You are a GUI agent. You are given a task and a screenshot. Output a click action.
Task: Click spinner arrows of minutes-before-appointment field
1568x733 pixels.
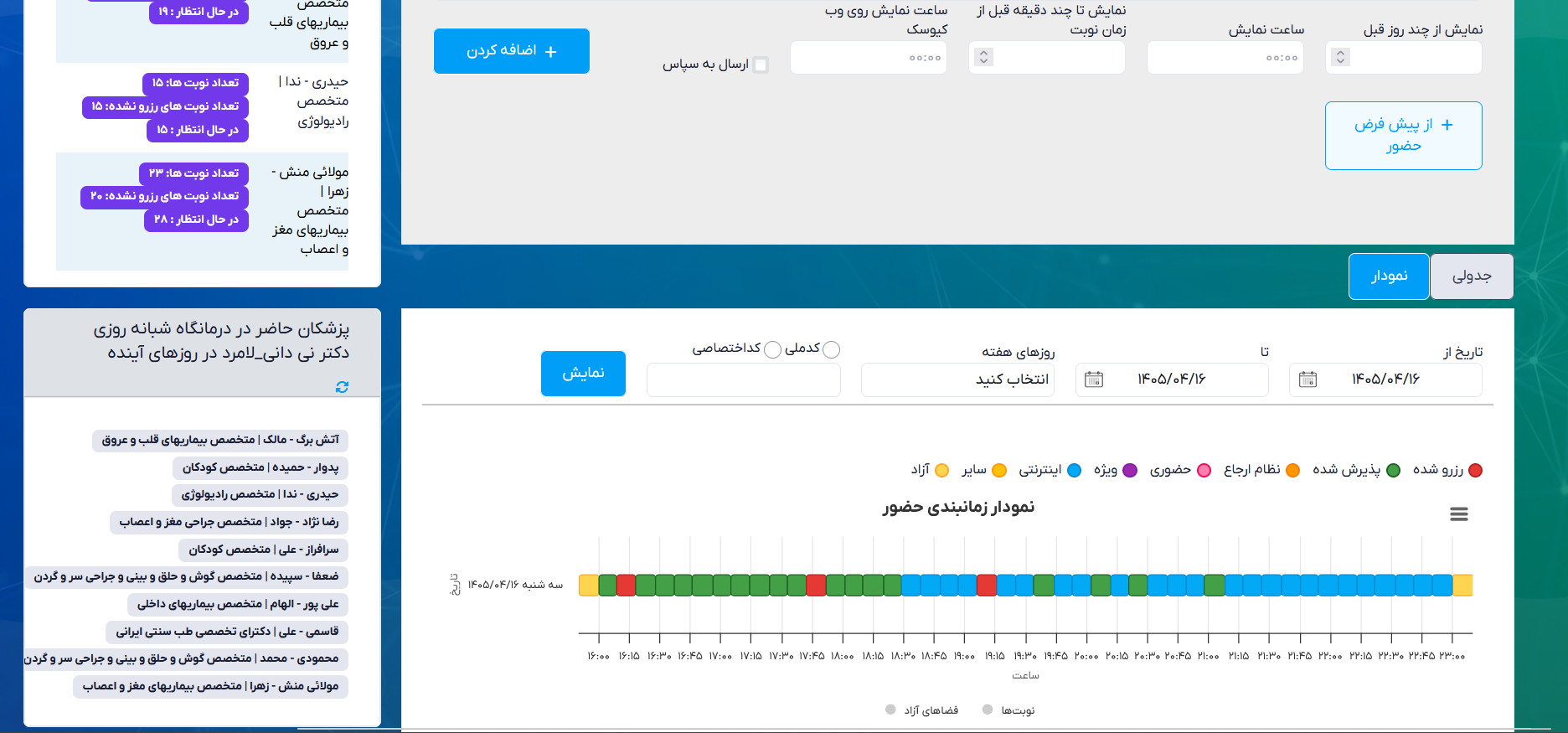[x=983, y=57]
